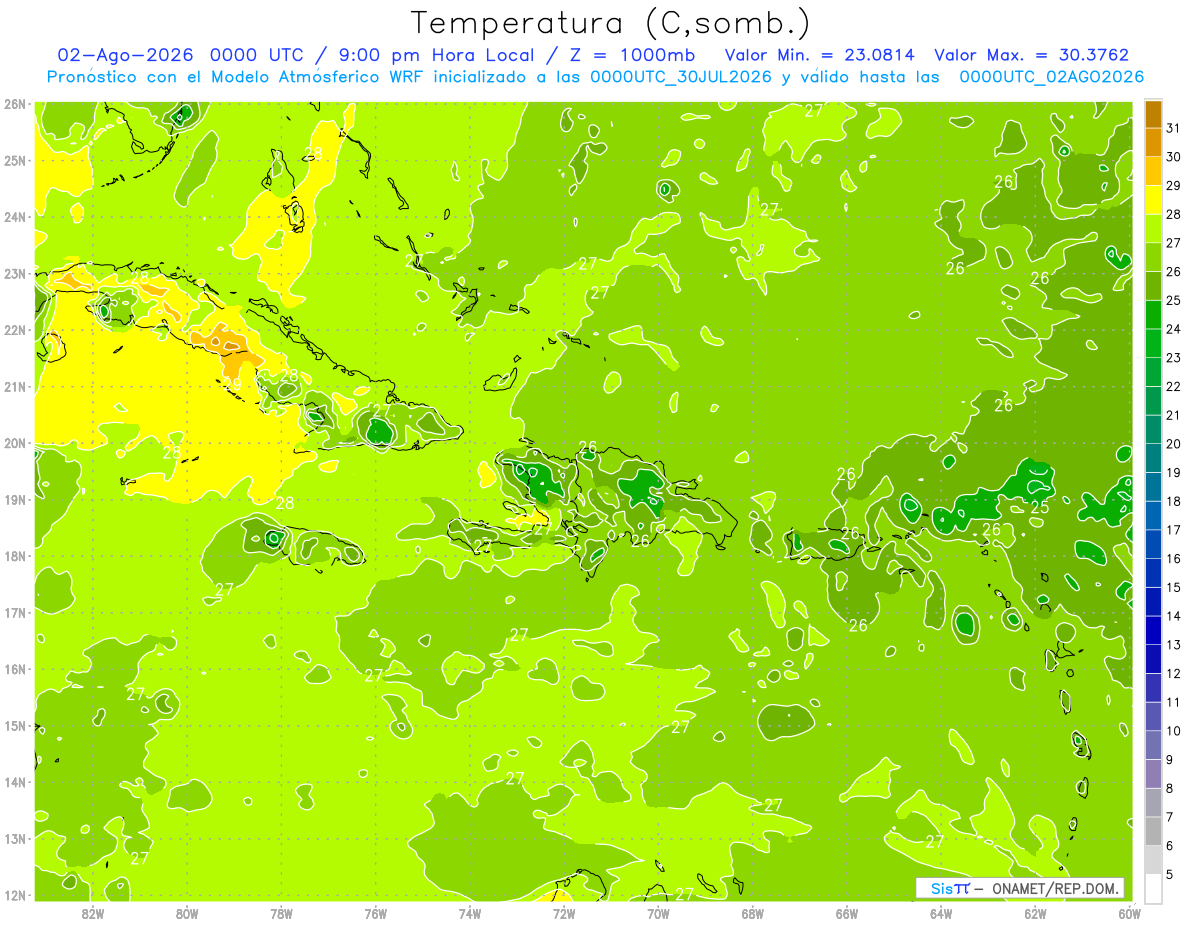Image resolution: width=1200 pixels, height=927 pixels.
Task: Select the yellow color scale swatch between 28 and 29
Action: pos(1153,200)
